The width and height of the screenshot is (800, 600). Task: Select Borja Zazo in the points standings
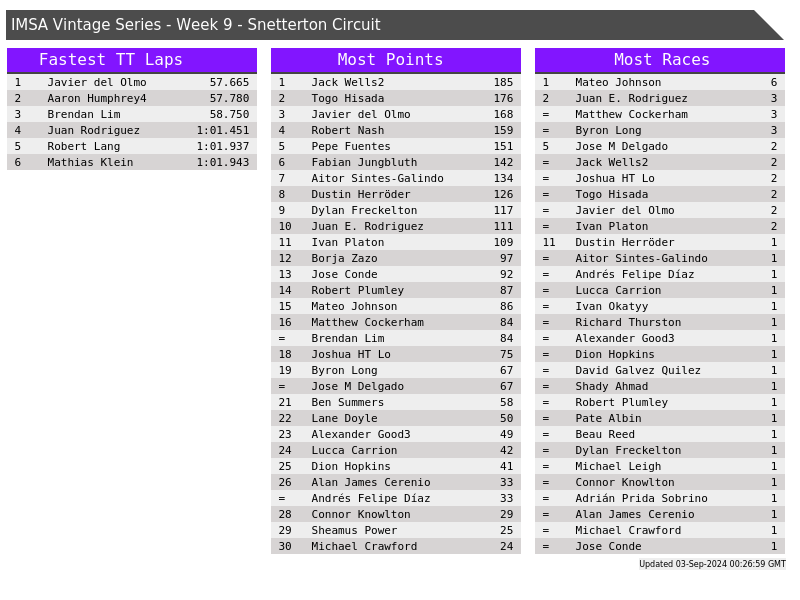tap(344, 259)
